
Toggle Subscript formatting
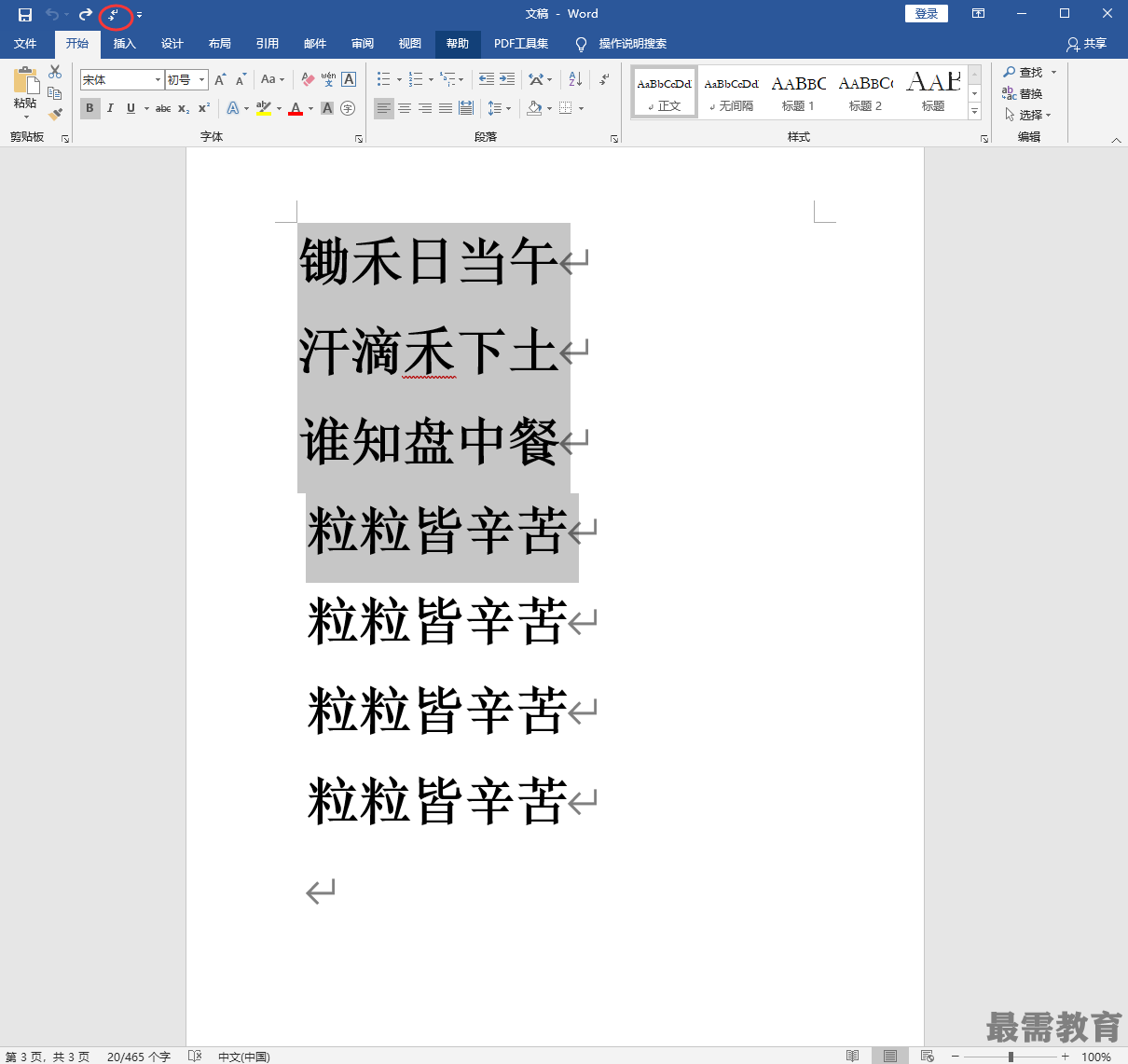click(184, 108)
